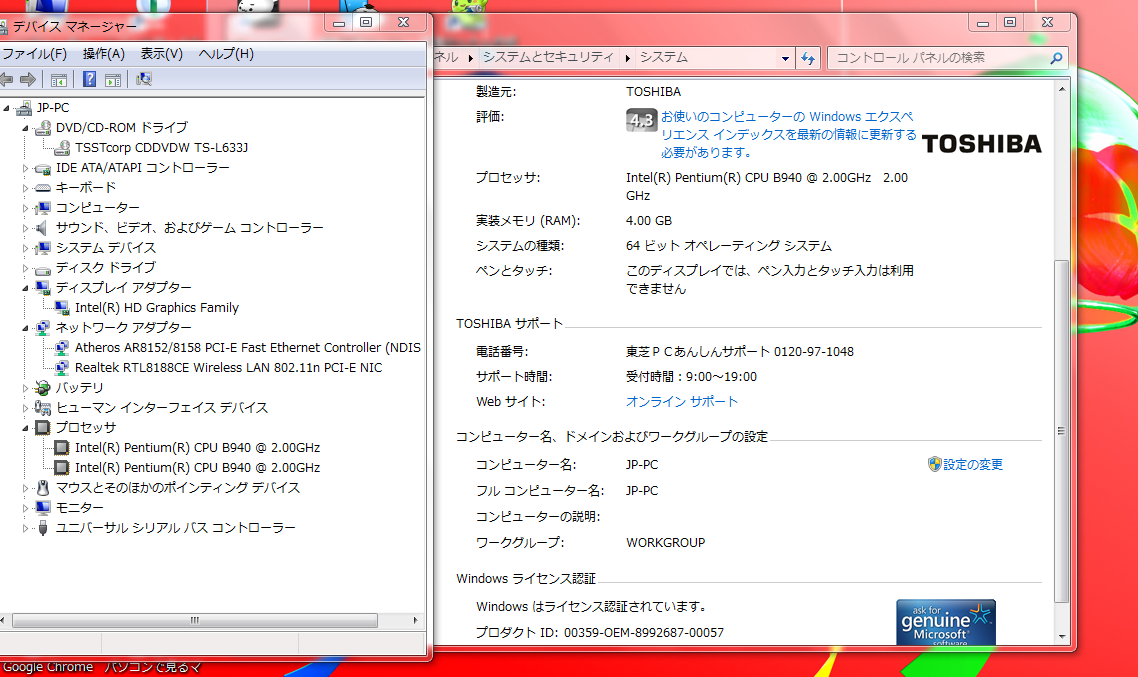Click the search magnifier in control panel
The width and height of the screenshot is (1138, 677).
coord(1057,58)
